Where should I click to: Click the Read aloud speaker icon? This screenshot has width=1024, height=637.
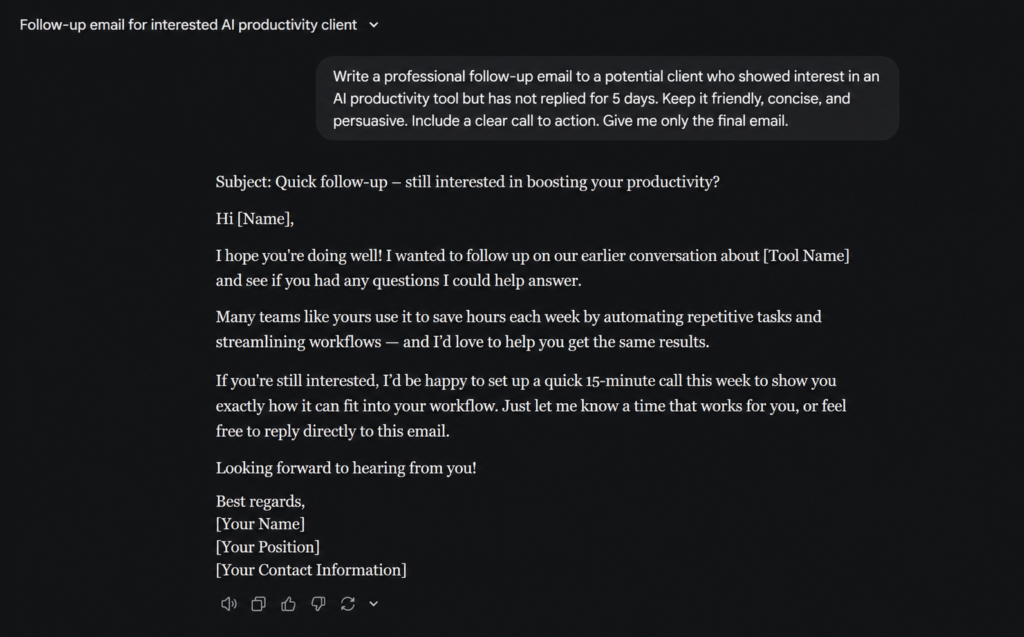[229, 604]
